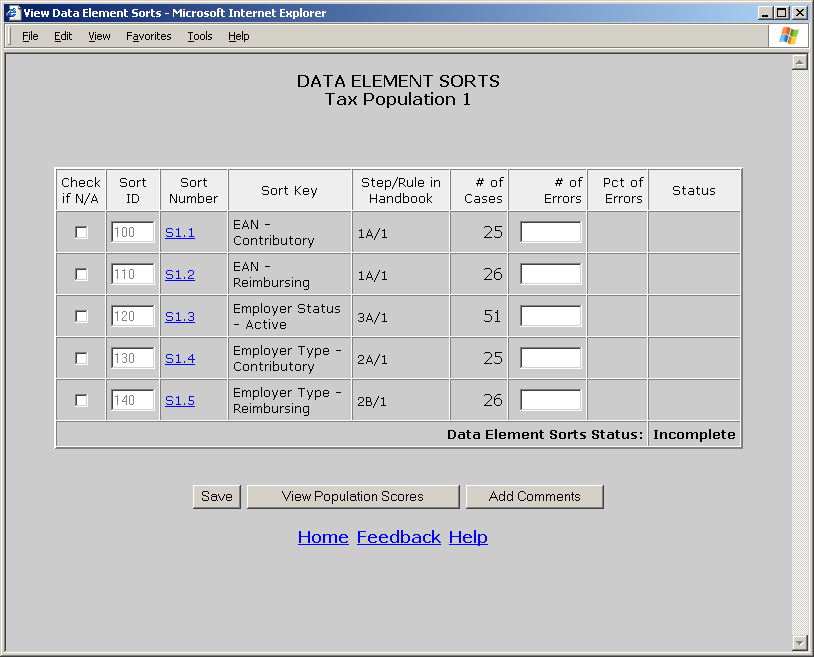
Task: Click the Help link below the buttons
Action: point(468,537)
